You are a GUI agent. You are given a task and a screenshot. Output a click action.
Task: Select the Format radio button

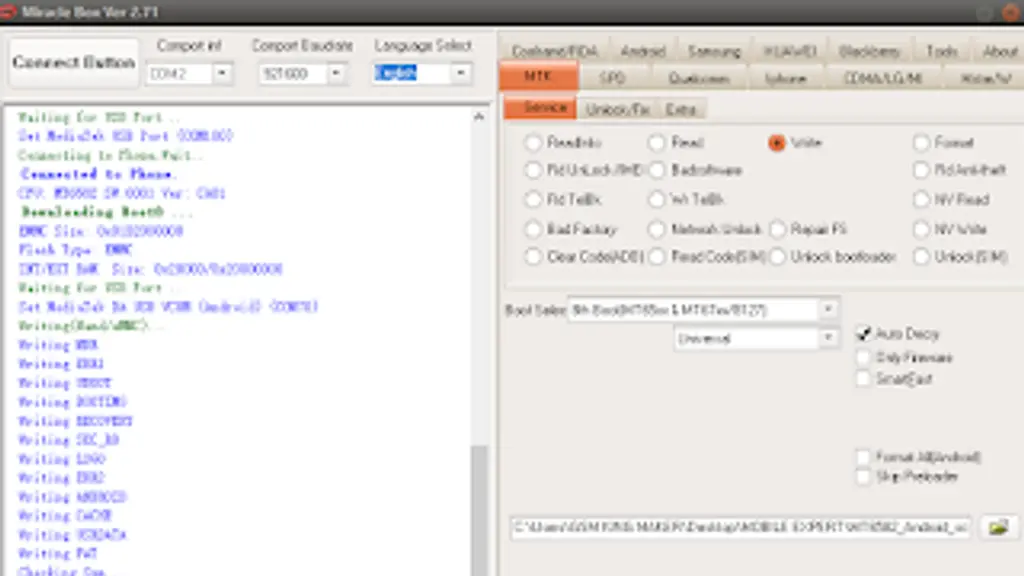(x=921, y=142)
